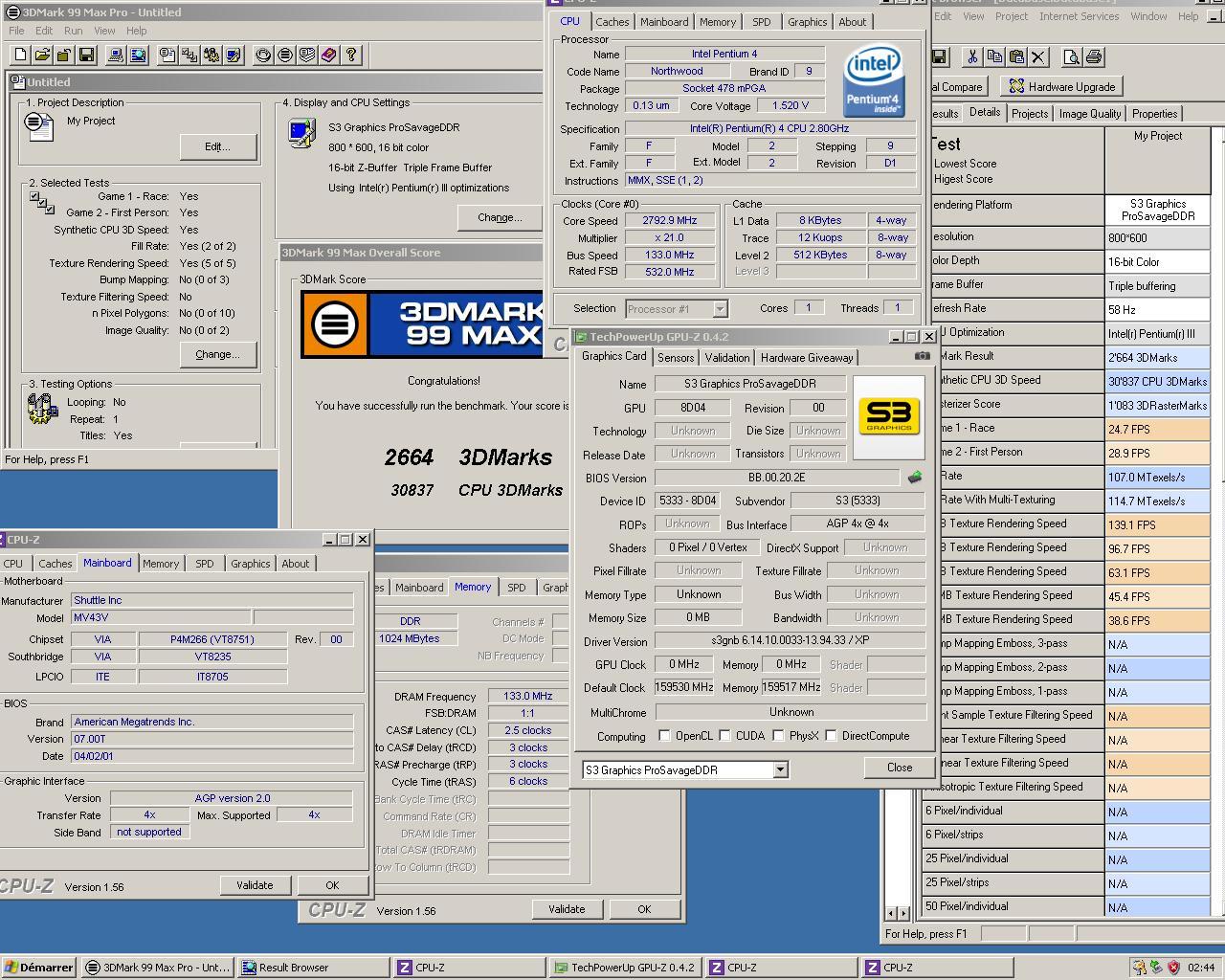Click the gears testing options toolbar icon

point(212,56)
